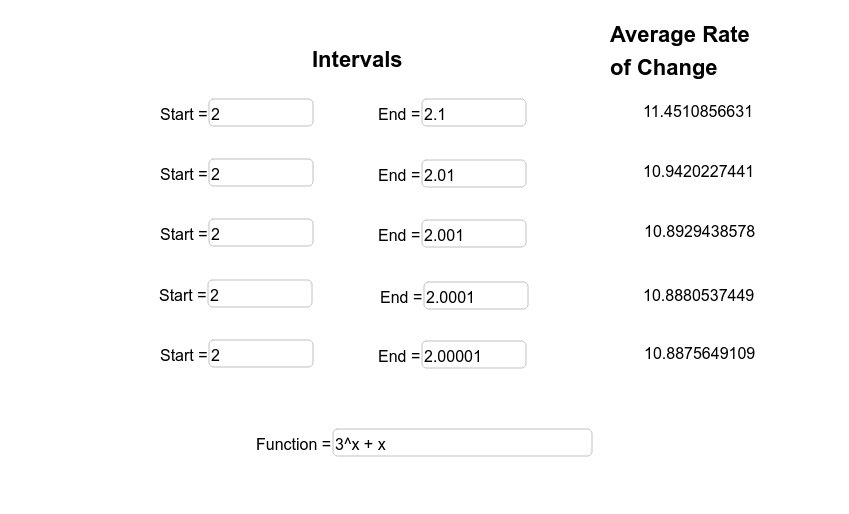The width and height of the screenshot is (849, 514).
Task: Focus Start field in the 2.00001 interval row
Action: point(261,354)
